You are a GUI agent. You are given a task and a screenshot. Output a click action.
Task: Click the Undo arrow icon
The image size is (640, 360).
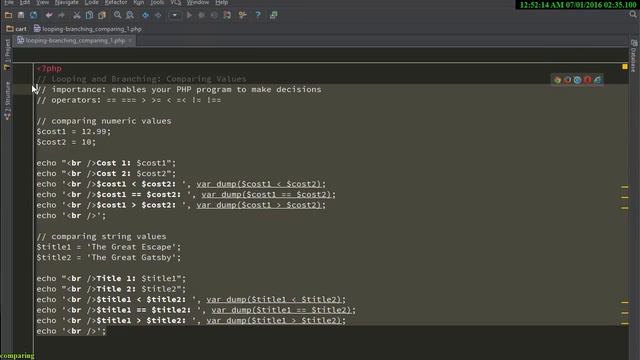49,15
